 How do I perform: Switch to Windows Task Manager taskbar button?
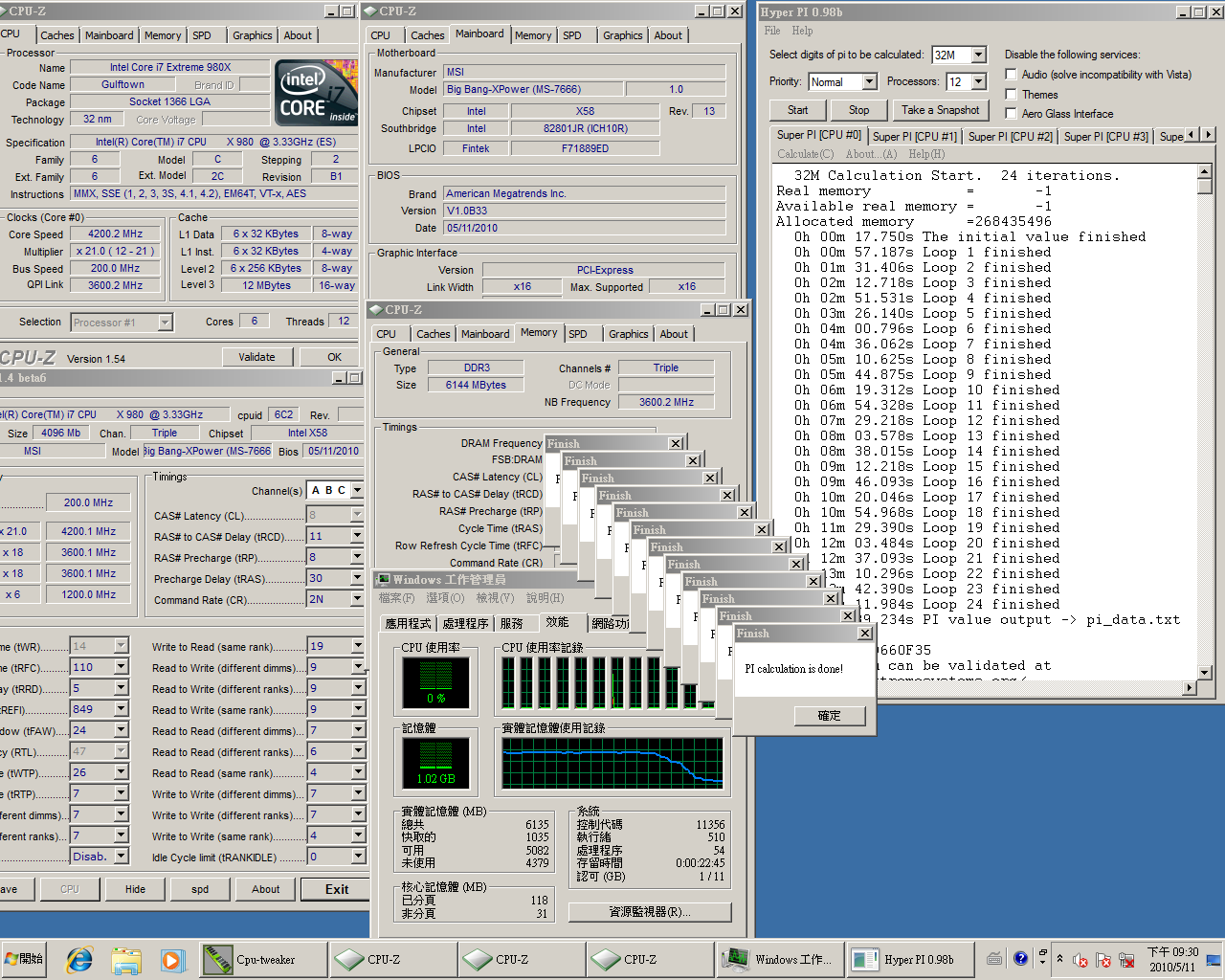coord(779,959)
